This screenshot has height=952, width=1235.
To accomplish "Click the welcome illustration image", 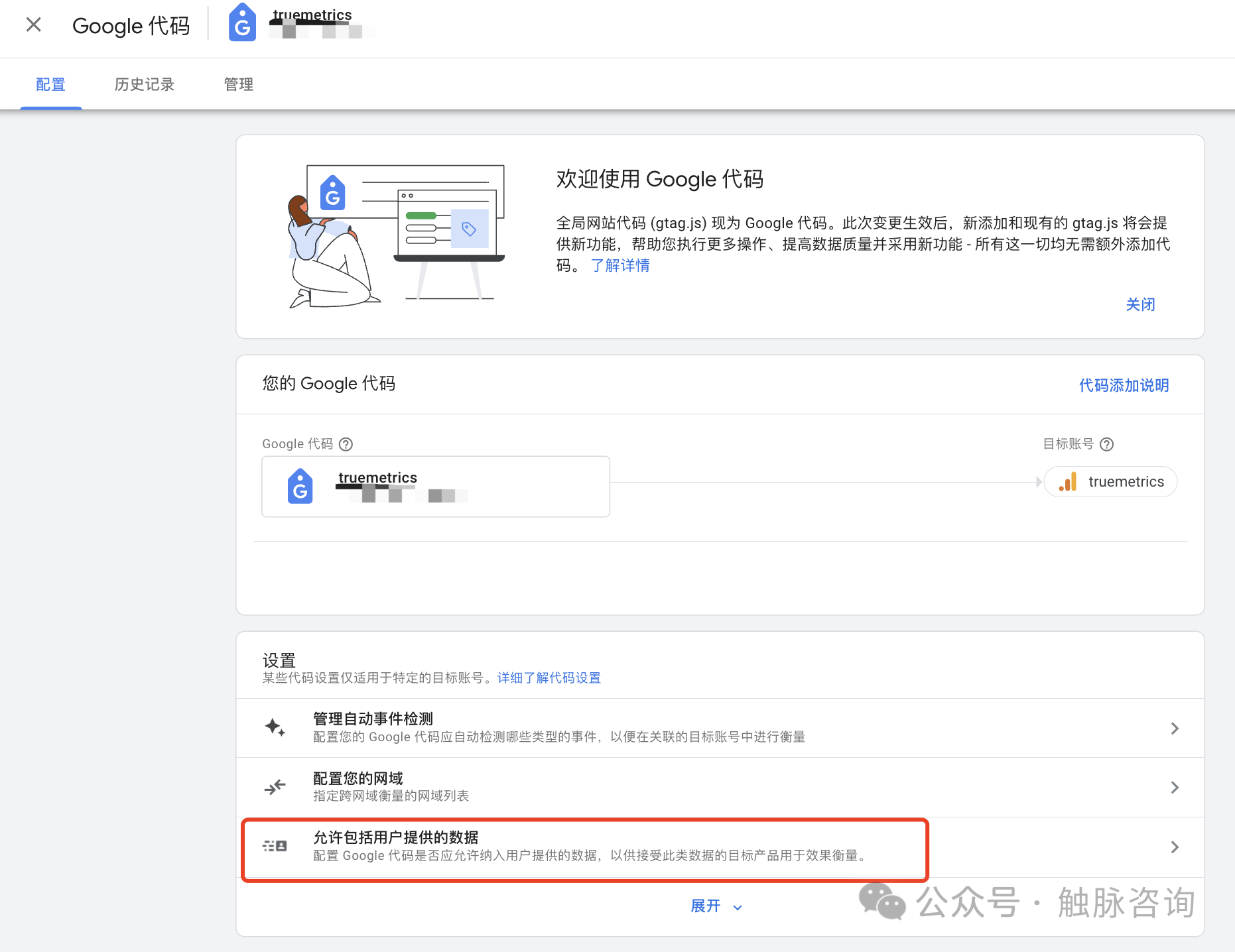I will (396, 236).
